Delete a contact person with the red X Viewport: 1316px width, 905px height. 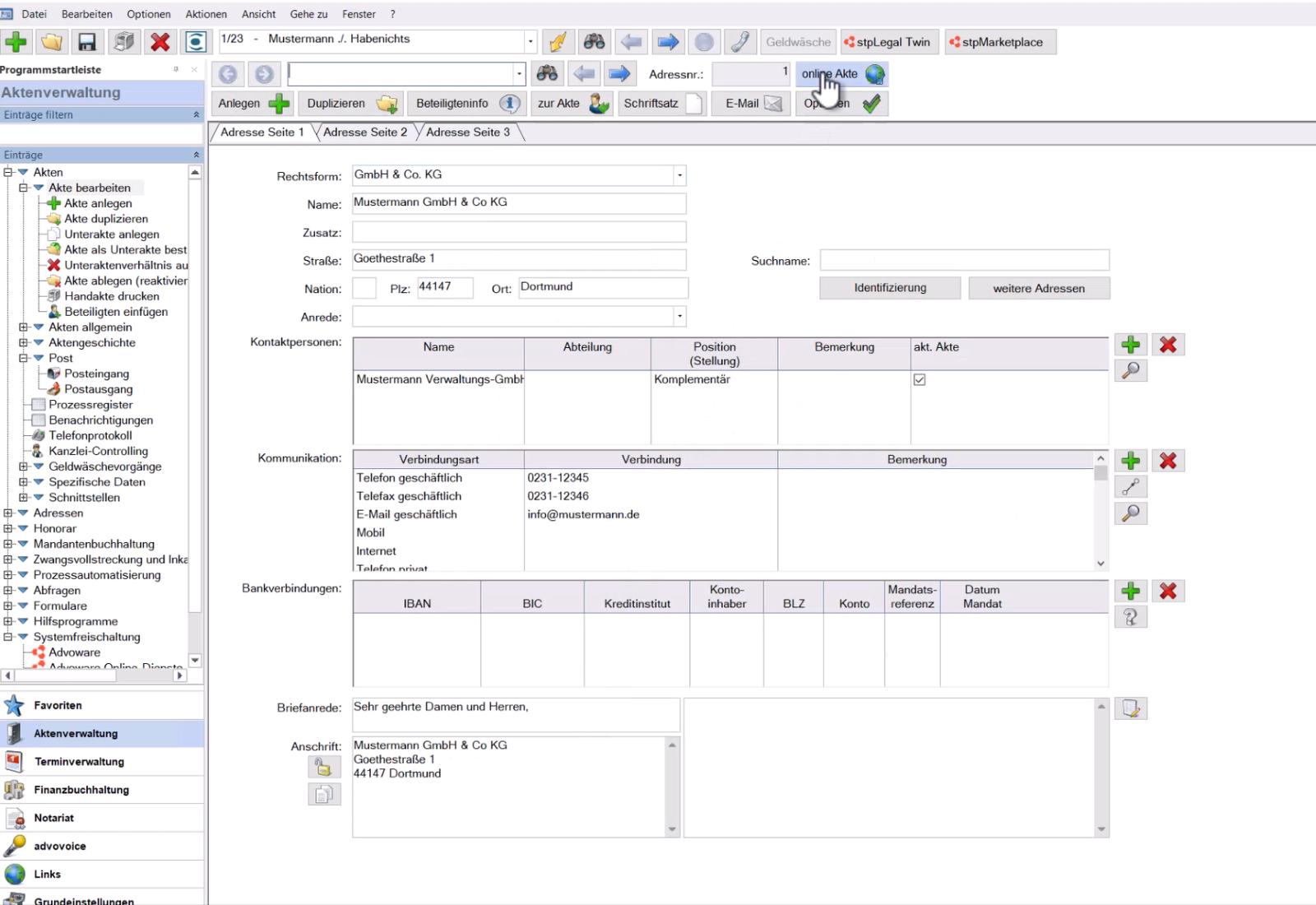pyautogui.click(x=1168, y=345)
